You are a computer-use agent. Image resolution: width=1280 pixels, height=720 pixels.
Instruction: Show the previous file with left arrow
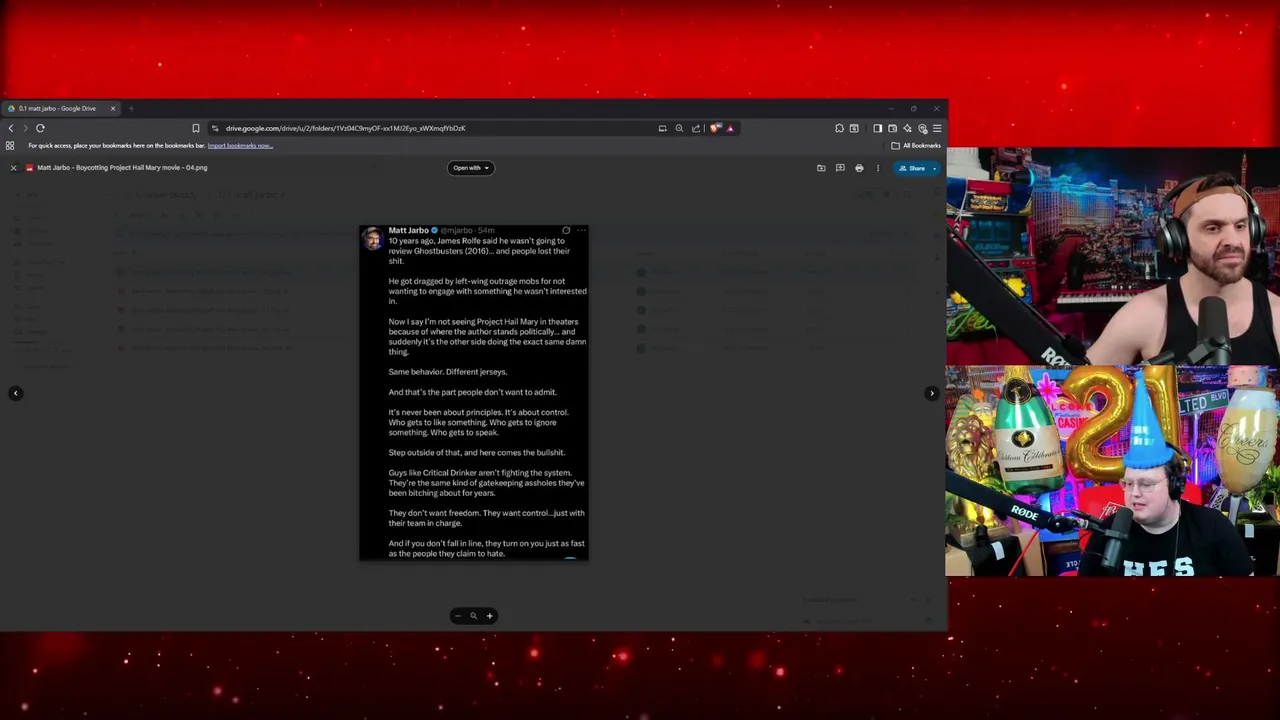15,393
